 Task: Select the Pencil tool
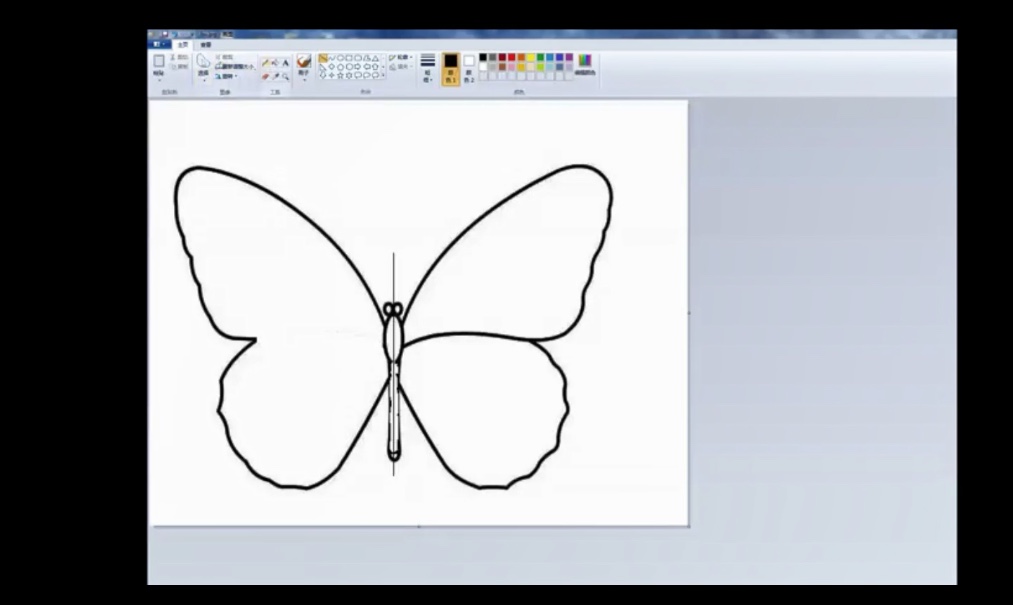click(265, 62)
